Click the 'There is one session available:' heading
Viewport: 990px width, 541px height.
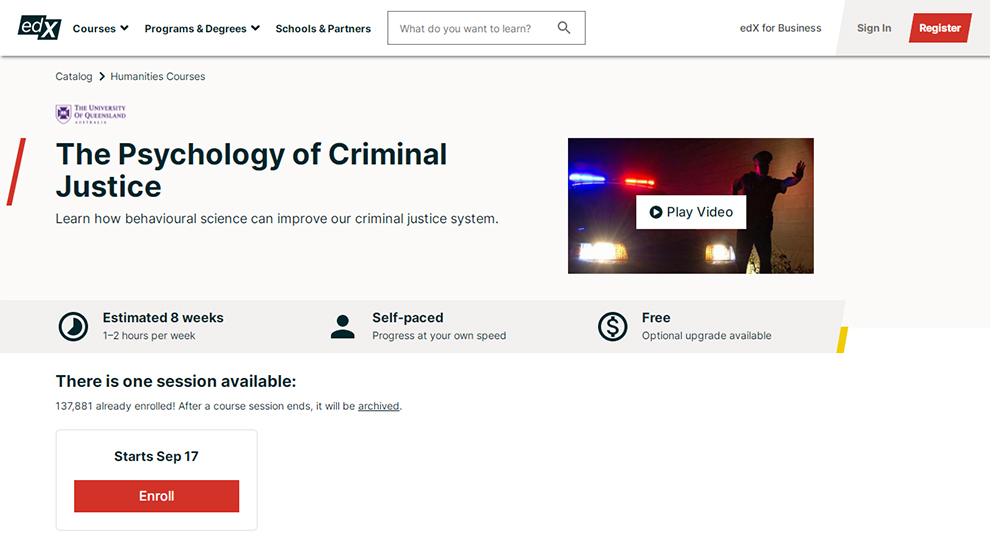pyautogui.click(x=176, y=381)
